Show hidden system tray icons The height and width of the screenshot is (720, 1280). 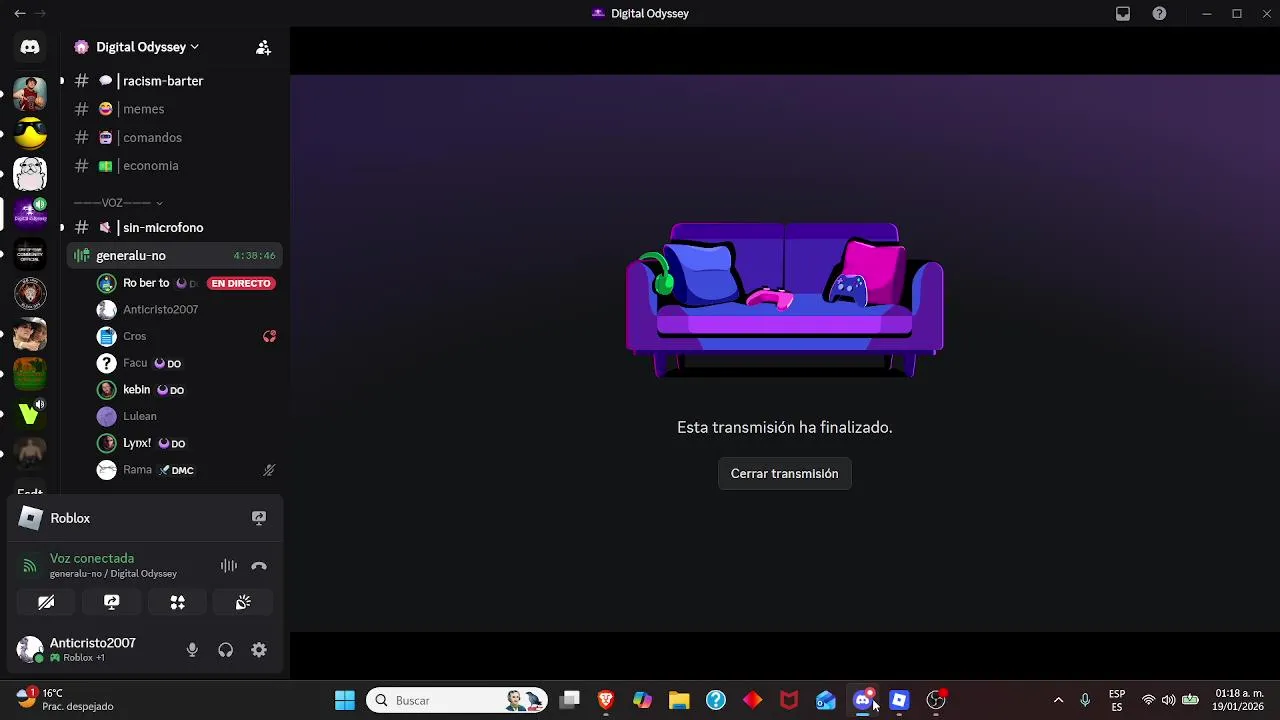pyautogui.click(x=1058, y=701)
